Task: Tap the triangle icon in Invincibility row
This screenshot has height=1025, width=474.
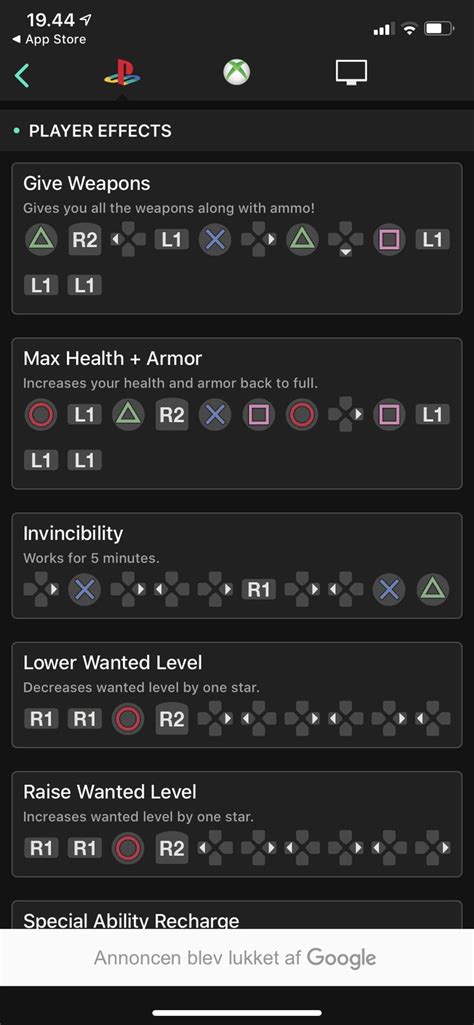Action: (433, 590)
